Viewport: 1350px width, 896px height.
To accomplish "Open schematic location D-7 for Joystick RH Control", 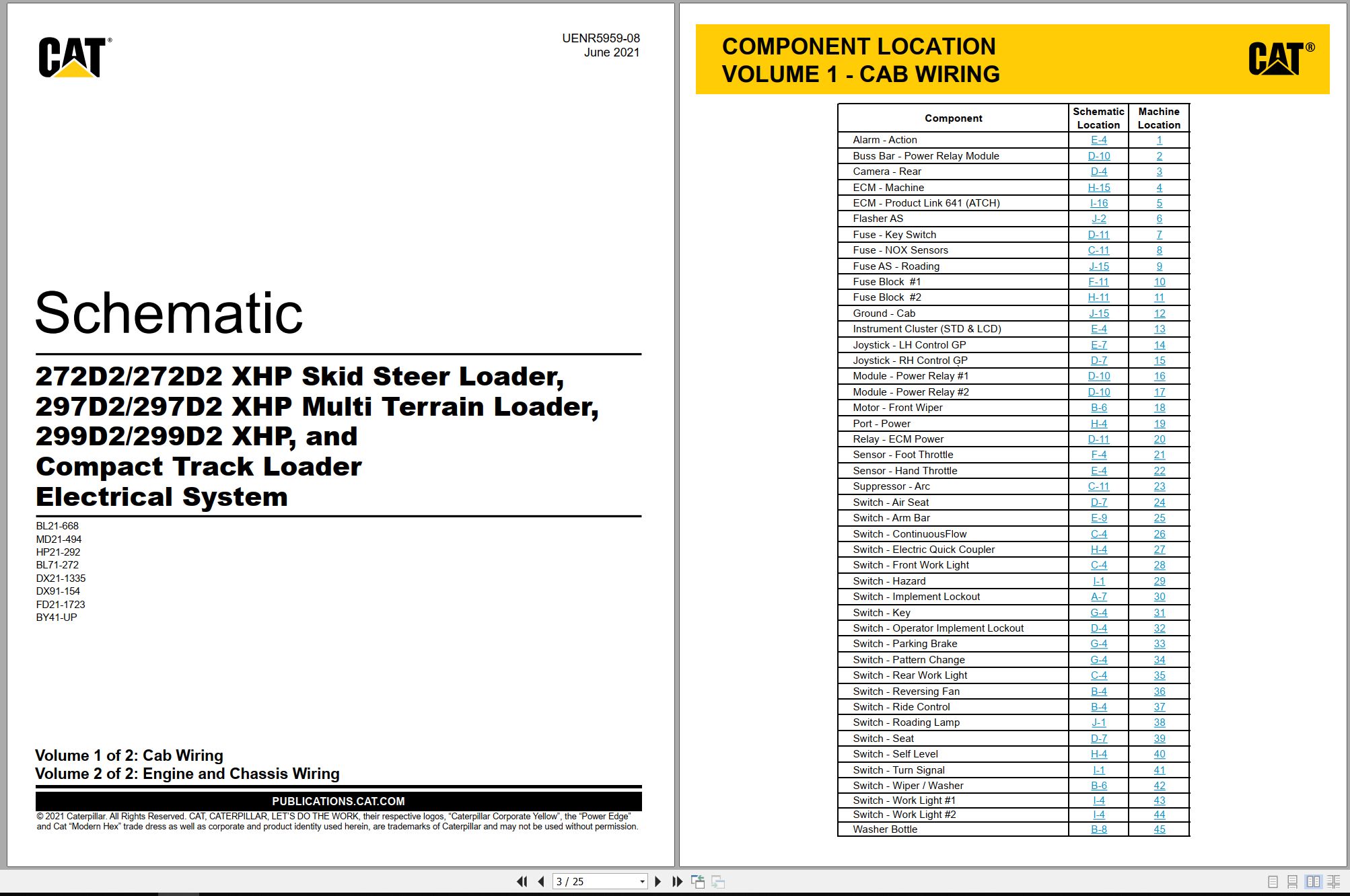I will click(1098, 361).
